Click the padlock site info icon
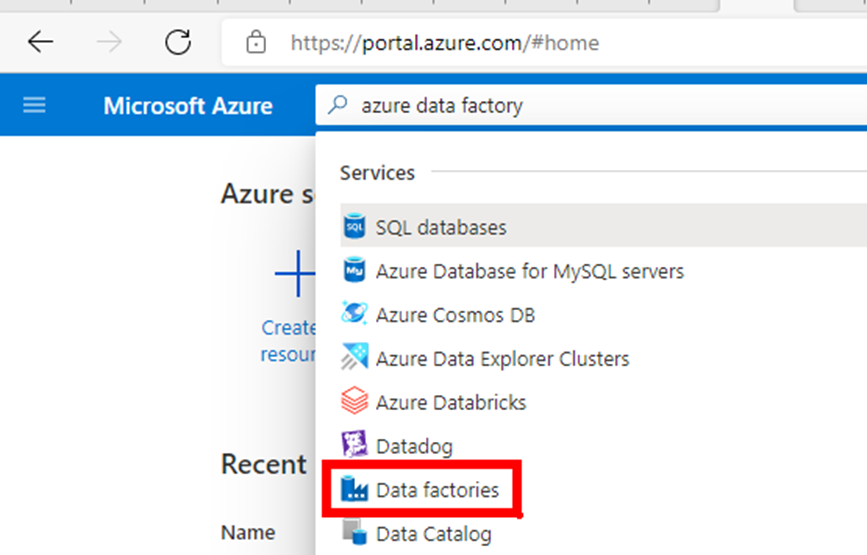This screenshot has height=555, width=867. [255, 43]
